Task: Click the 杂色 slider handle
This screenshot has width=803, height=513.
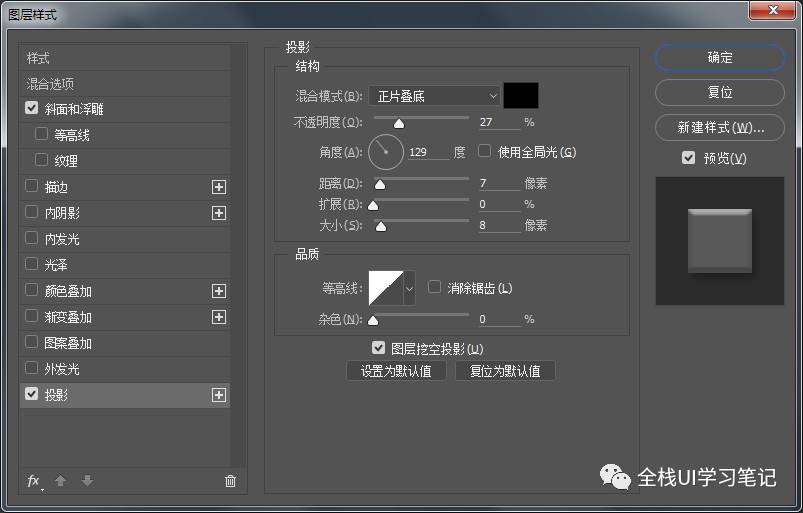Action: click(373, 321)
